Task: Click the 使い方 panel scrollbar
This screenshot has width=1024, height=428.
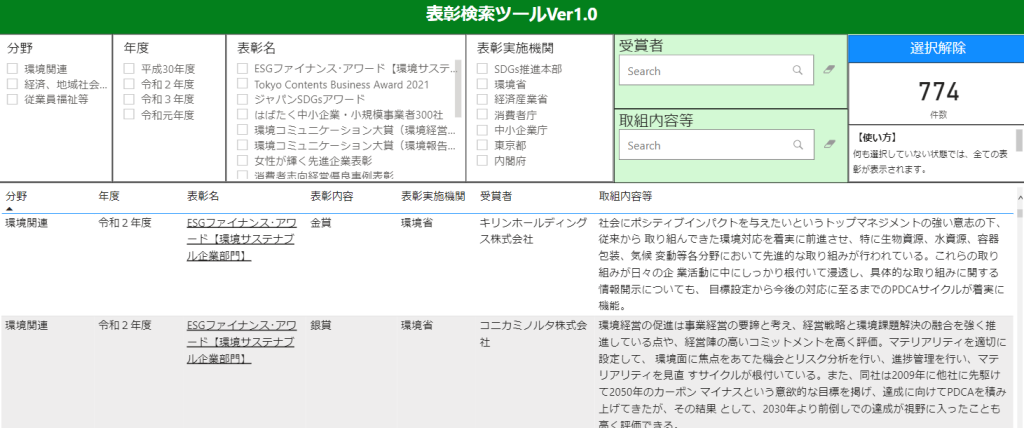Action: [x=1019, y=140]
